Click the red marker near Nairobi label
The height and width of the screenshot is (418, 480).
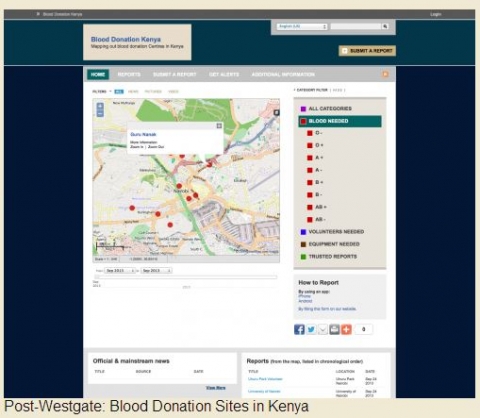(x=179, y=186)
